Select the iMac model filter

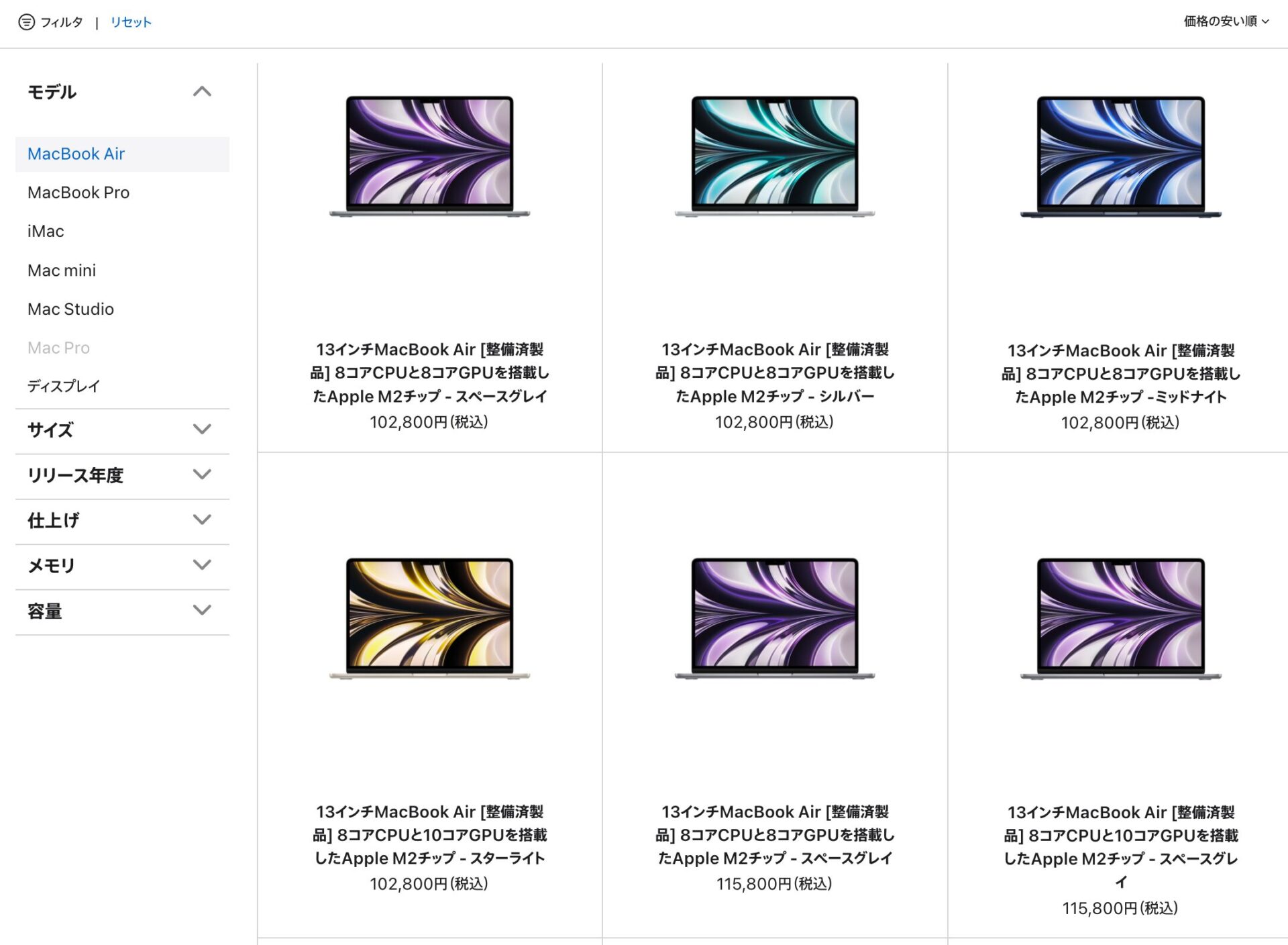click(x=45, y=231)
